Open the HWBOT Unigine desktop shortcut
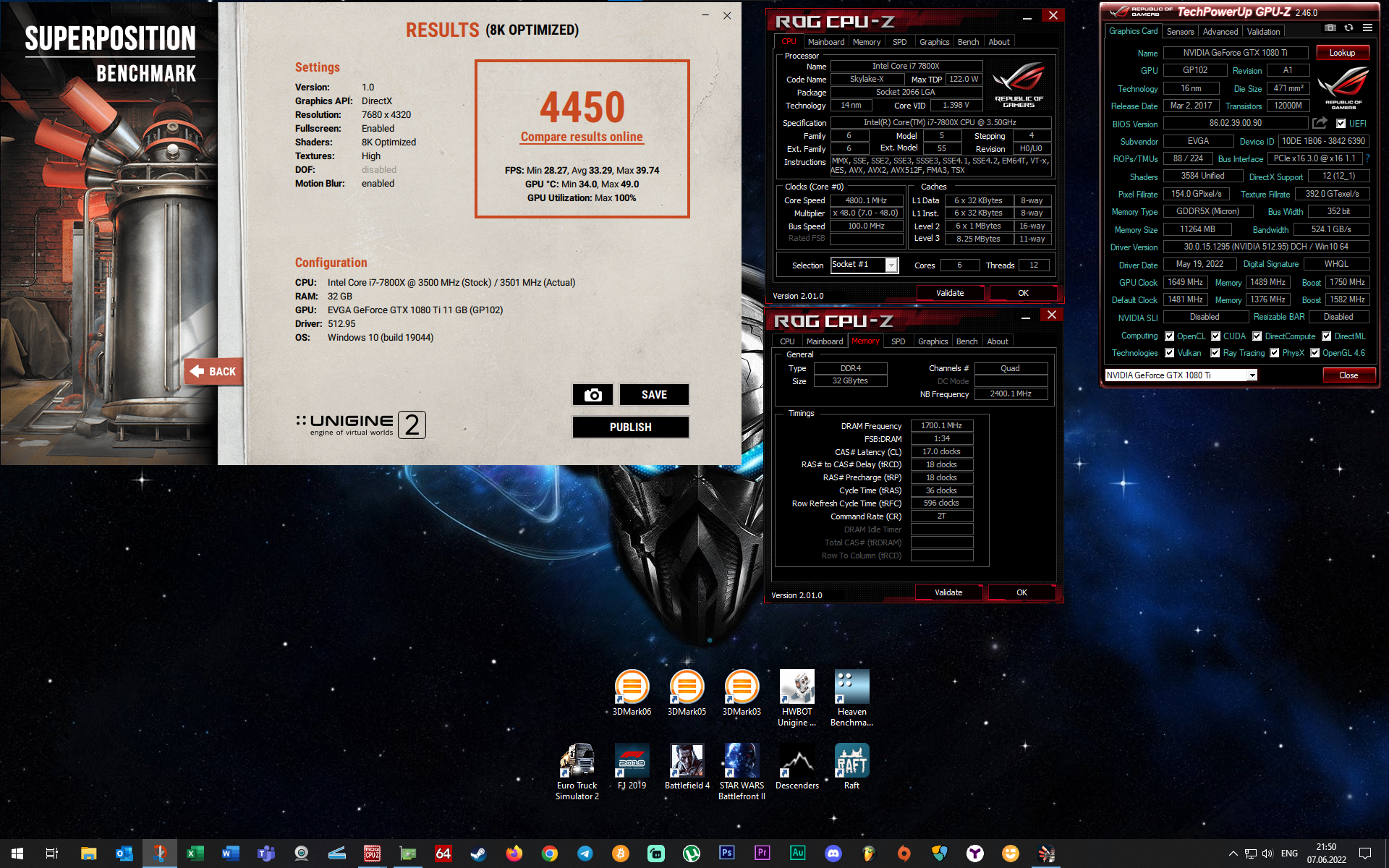This screenshot has width=1389, height=868. [797, 698]
